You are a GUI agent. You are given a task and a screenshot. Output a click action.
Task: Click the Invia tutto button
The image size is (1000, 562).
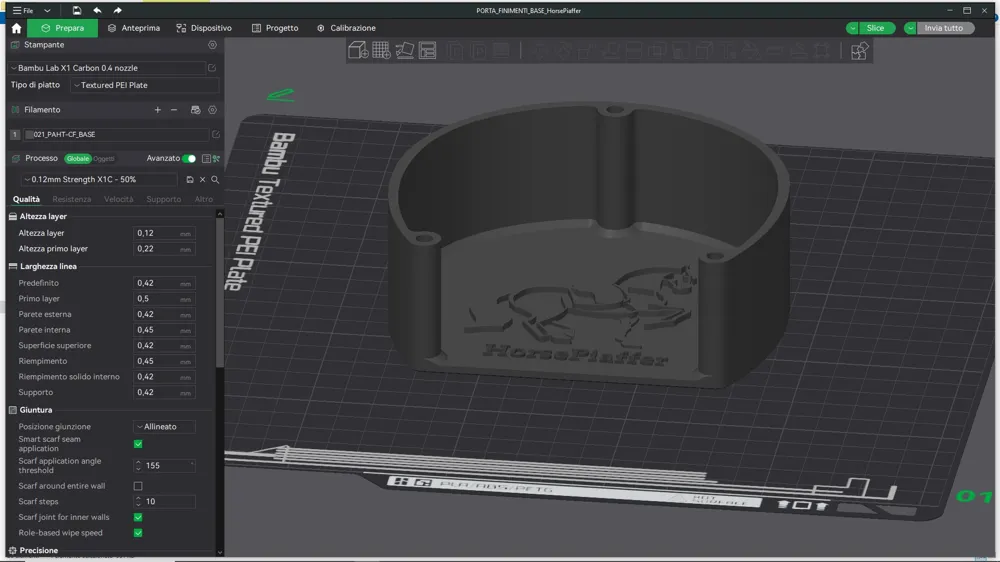pyautogui.click(x=945, y=28)
